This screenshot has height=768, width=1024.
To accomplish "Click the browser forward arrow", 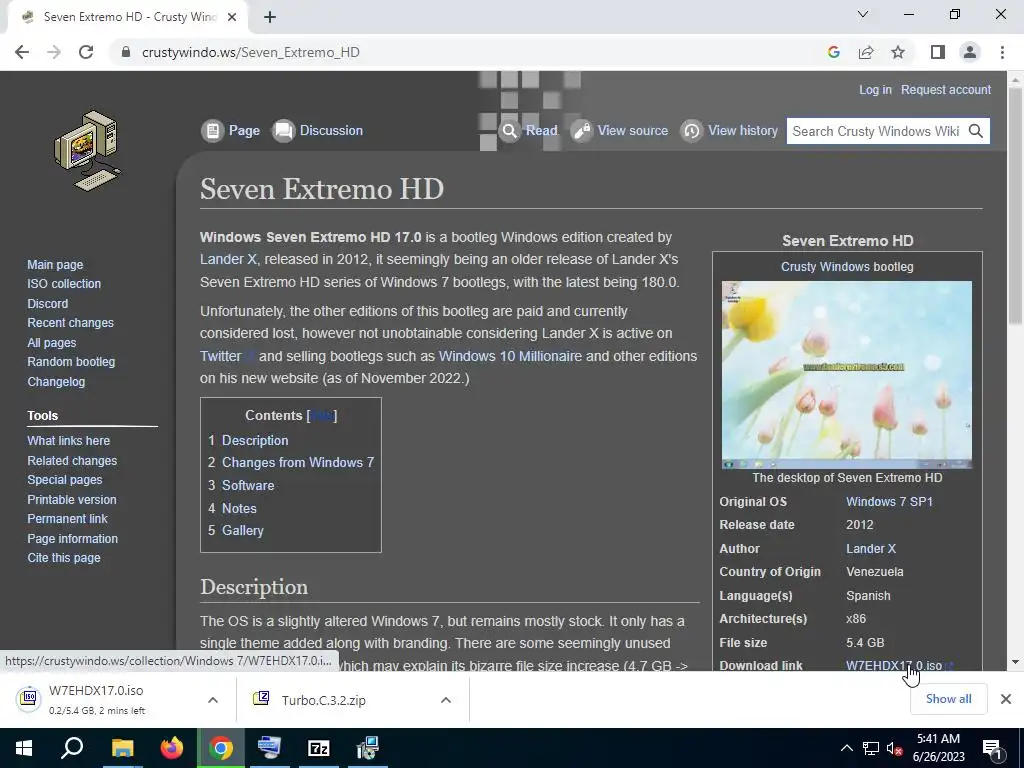I will (54, 52).
